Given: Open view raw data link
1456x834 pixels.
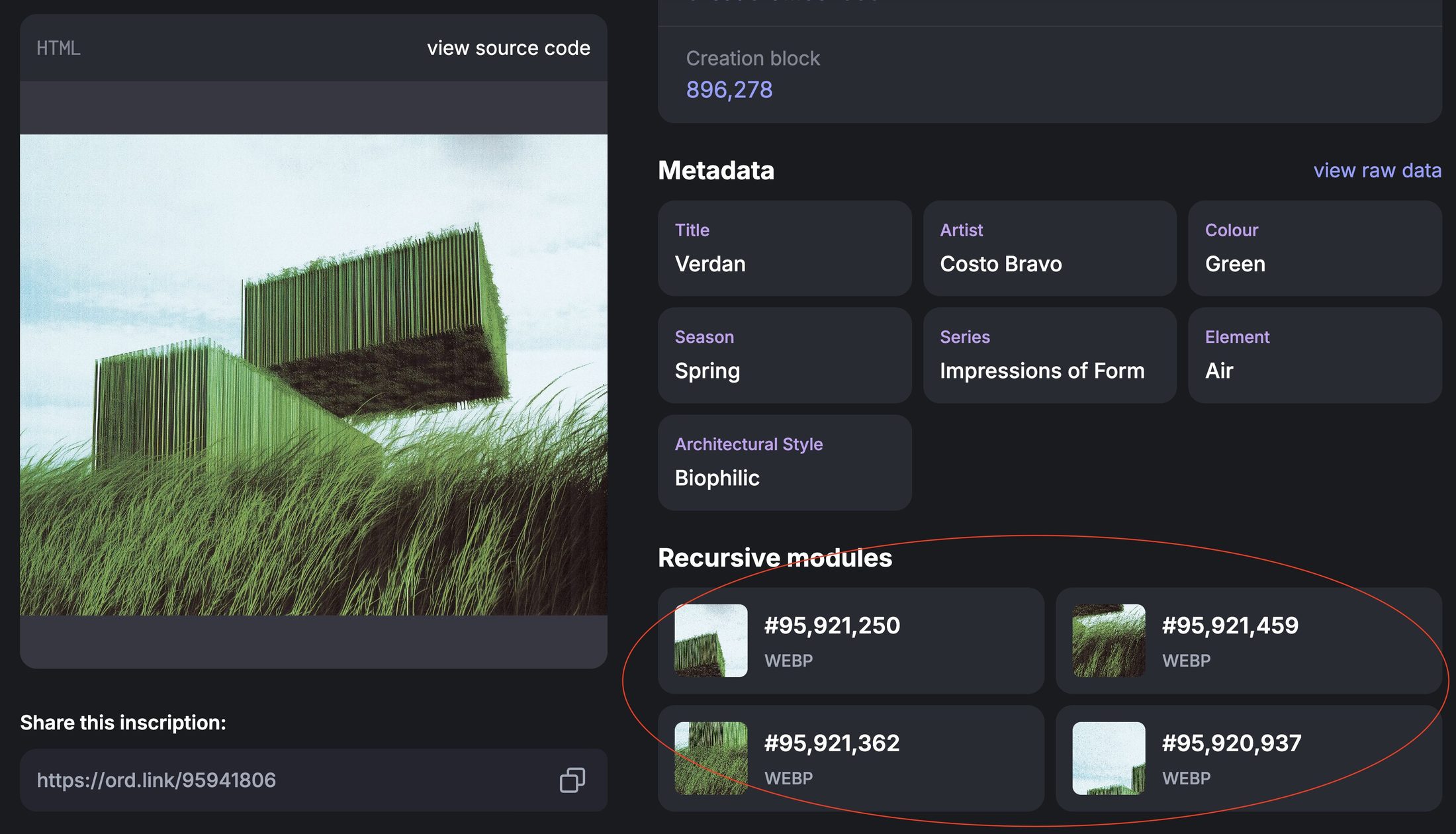Looking at the screenshot, I should pyautogui.click(x=1377, y=171).
